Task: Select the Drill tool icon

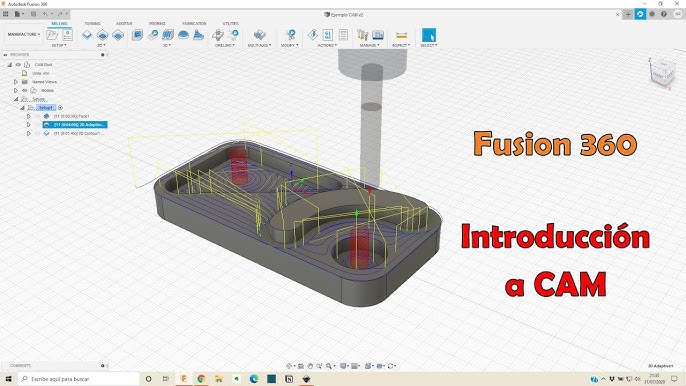Action: point(218,35)
